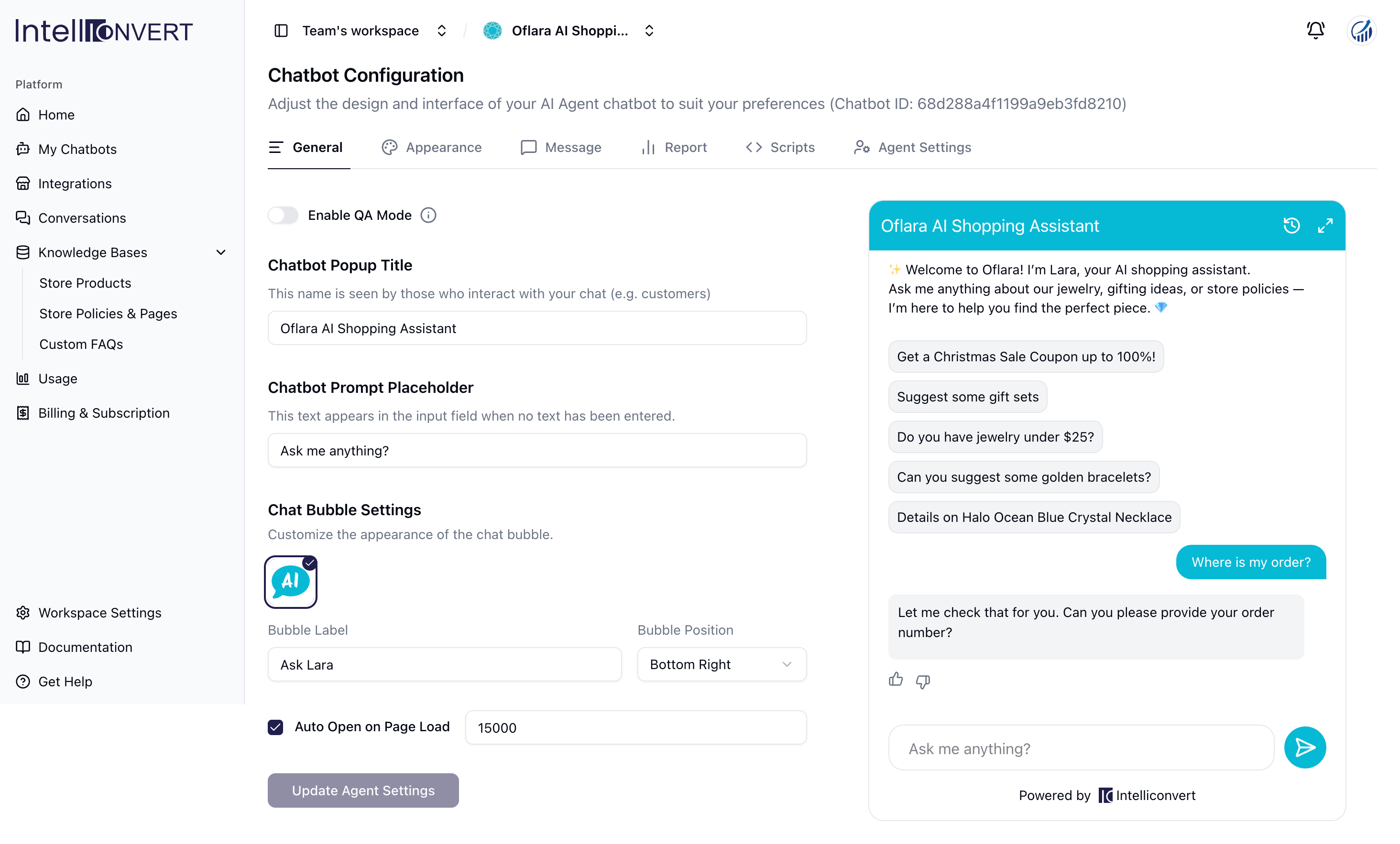
Task: Expand the chat preview to fullscreen
Action: (x=1325, y=226)
